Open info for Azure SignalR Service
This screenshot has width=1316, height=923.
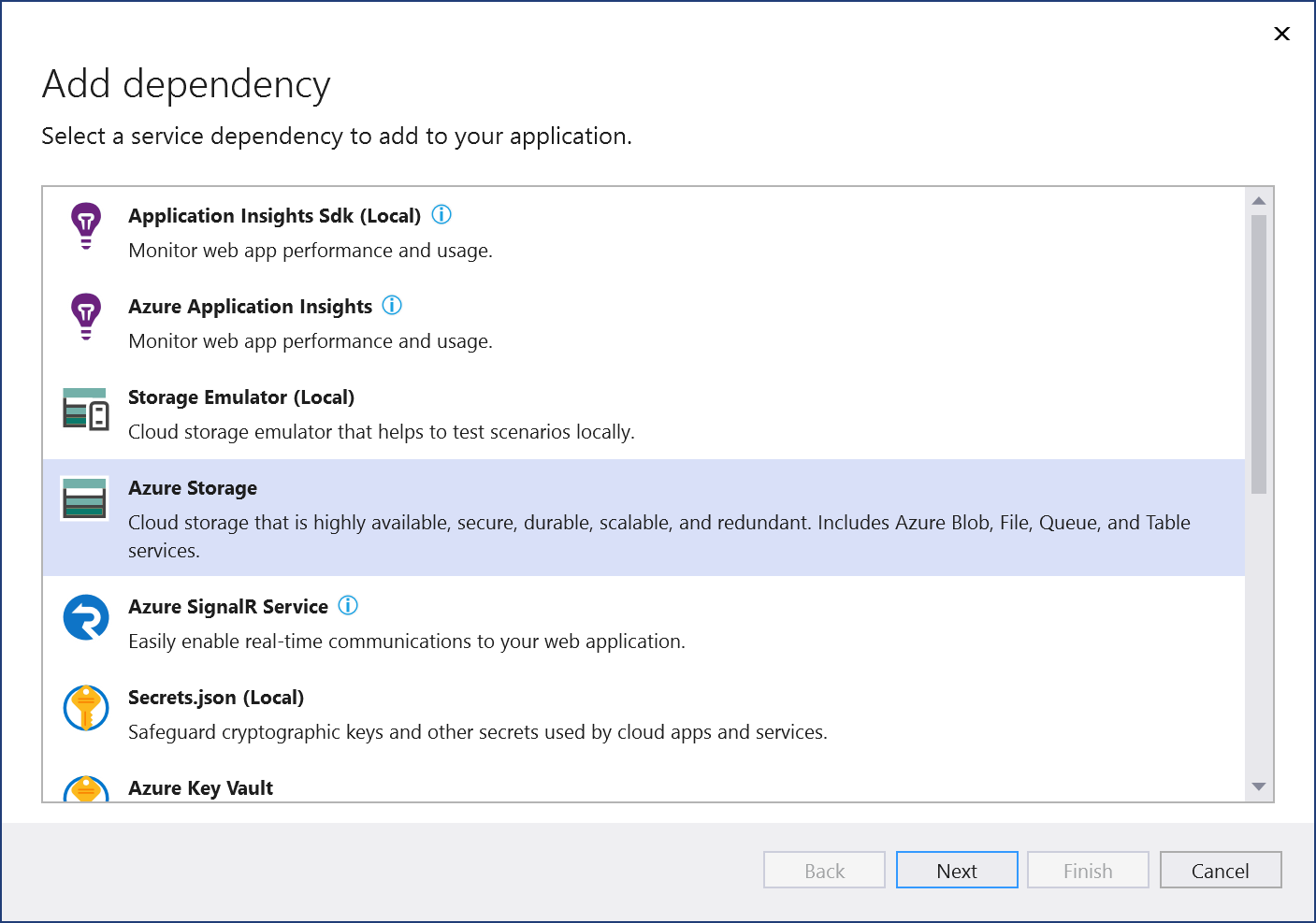pos(347,606)
